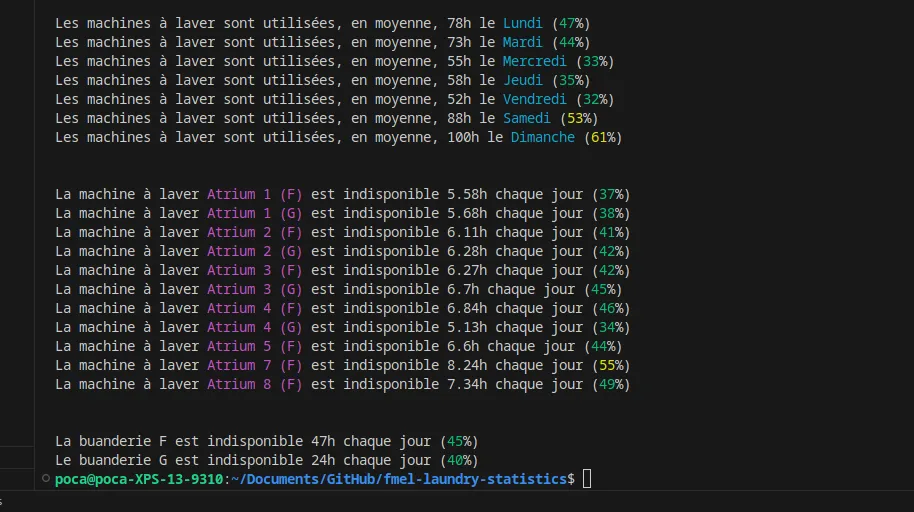914x512 pixels.
Task: Click the 40% value on buanderie G line
Action: [459, 460]
